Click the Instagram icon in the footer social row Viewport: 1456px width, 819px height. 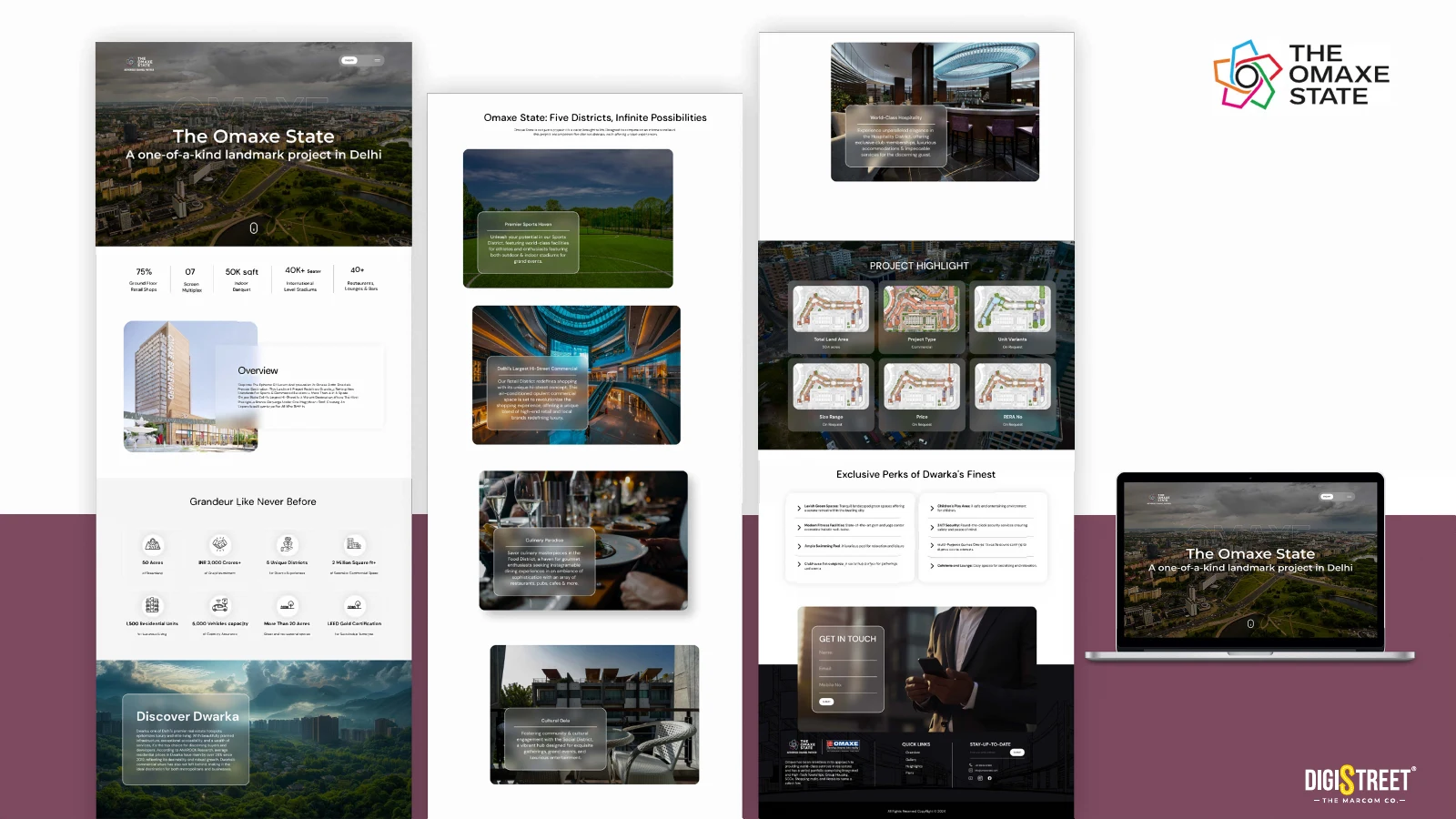tap(980, 778)
